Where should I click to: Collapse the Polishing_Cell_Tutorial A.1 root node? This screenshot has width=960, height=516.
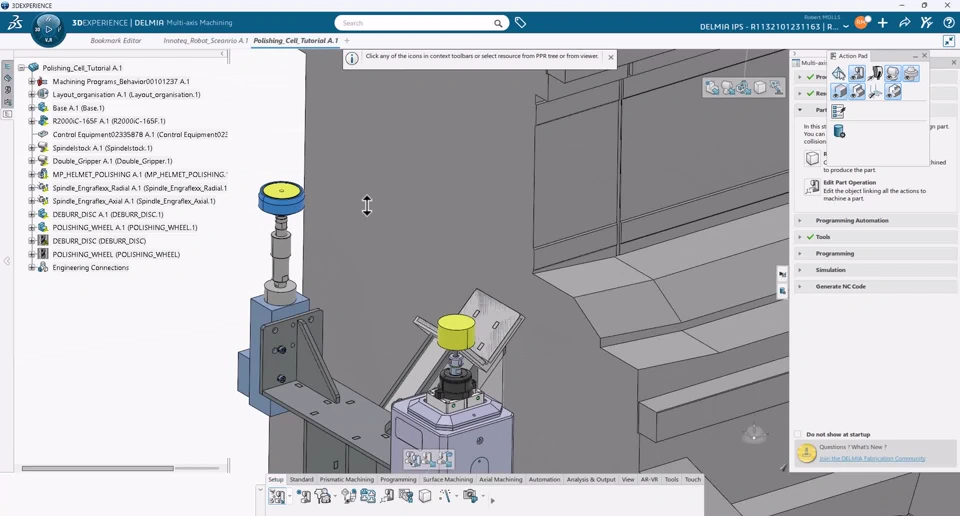click(x=22, y=68)
